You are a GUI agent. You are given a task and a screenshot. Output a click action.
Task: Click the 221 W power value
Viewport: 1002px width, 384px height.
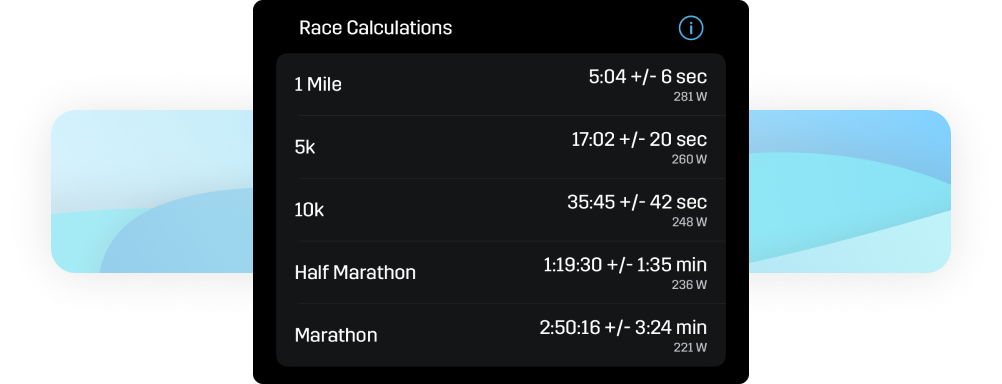point(690,348)
